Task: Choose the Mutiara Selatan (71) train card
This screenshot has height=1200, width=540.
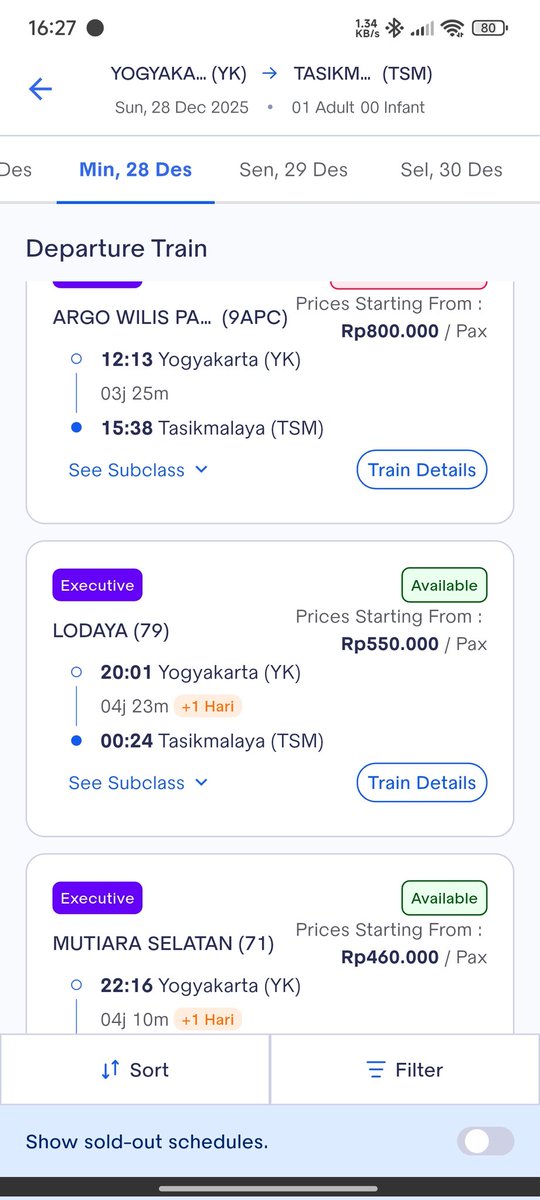Action: (x=270, y=944)
